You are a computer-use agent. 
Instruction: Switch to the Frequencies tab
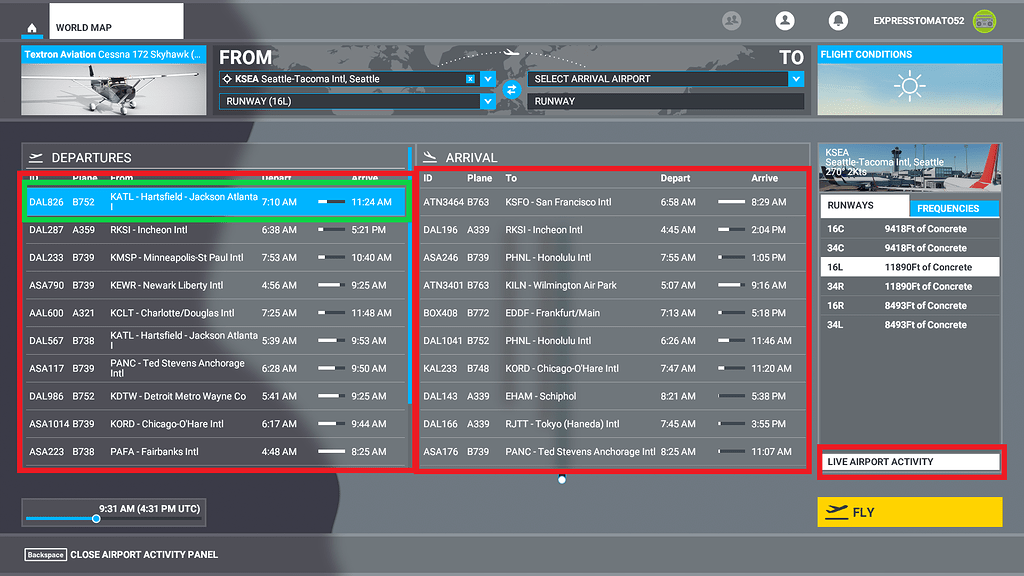click(x=956, y=207)
